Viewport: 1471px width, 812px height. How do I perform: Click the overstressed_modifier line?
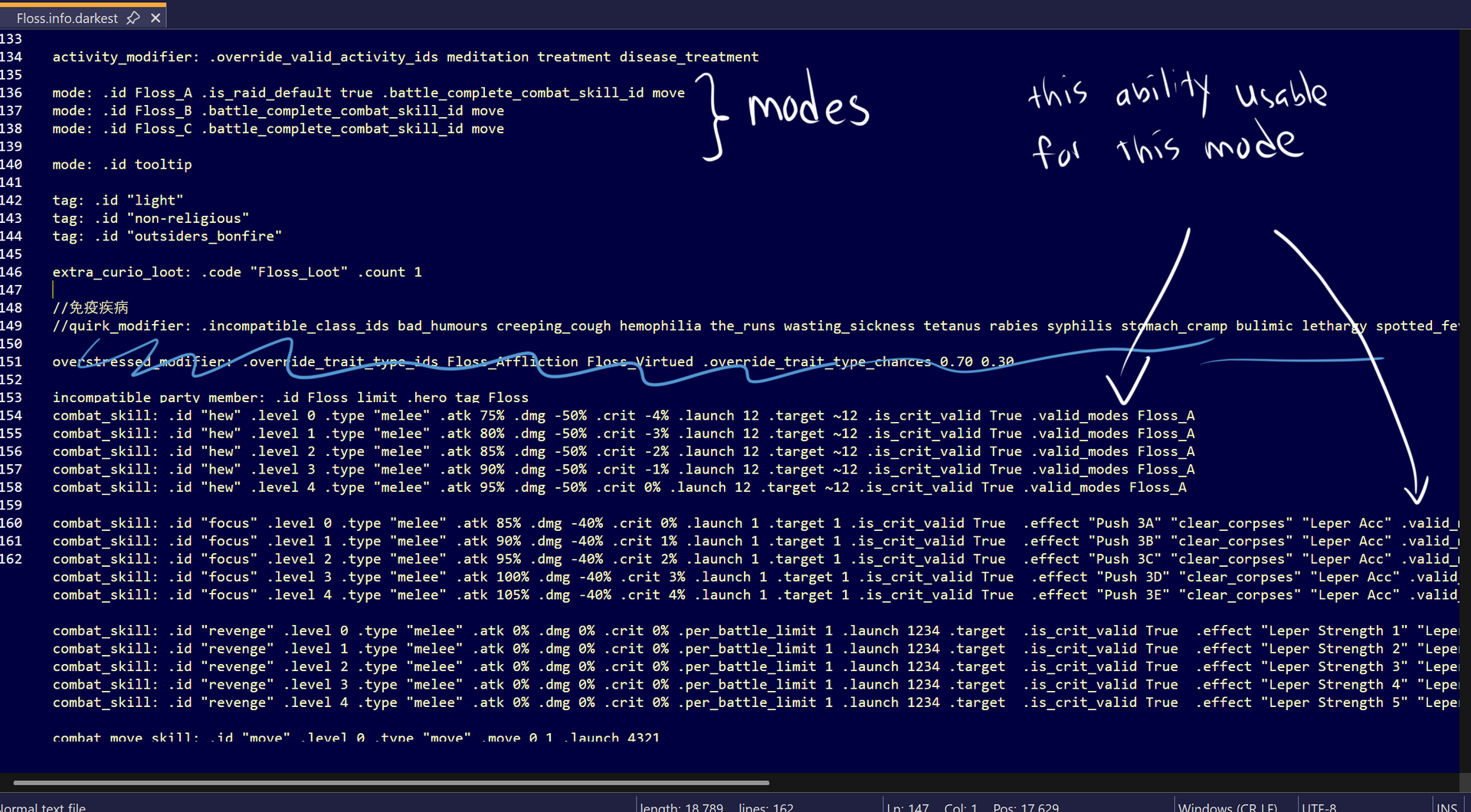[x=533, y=362]
